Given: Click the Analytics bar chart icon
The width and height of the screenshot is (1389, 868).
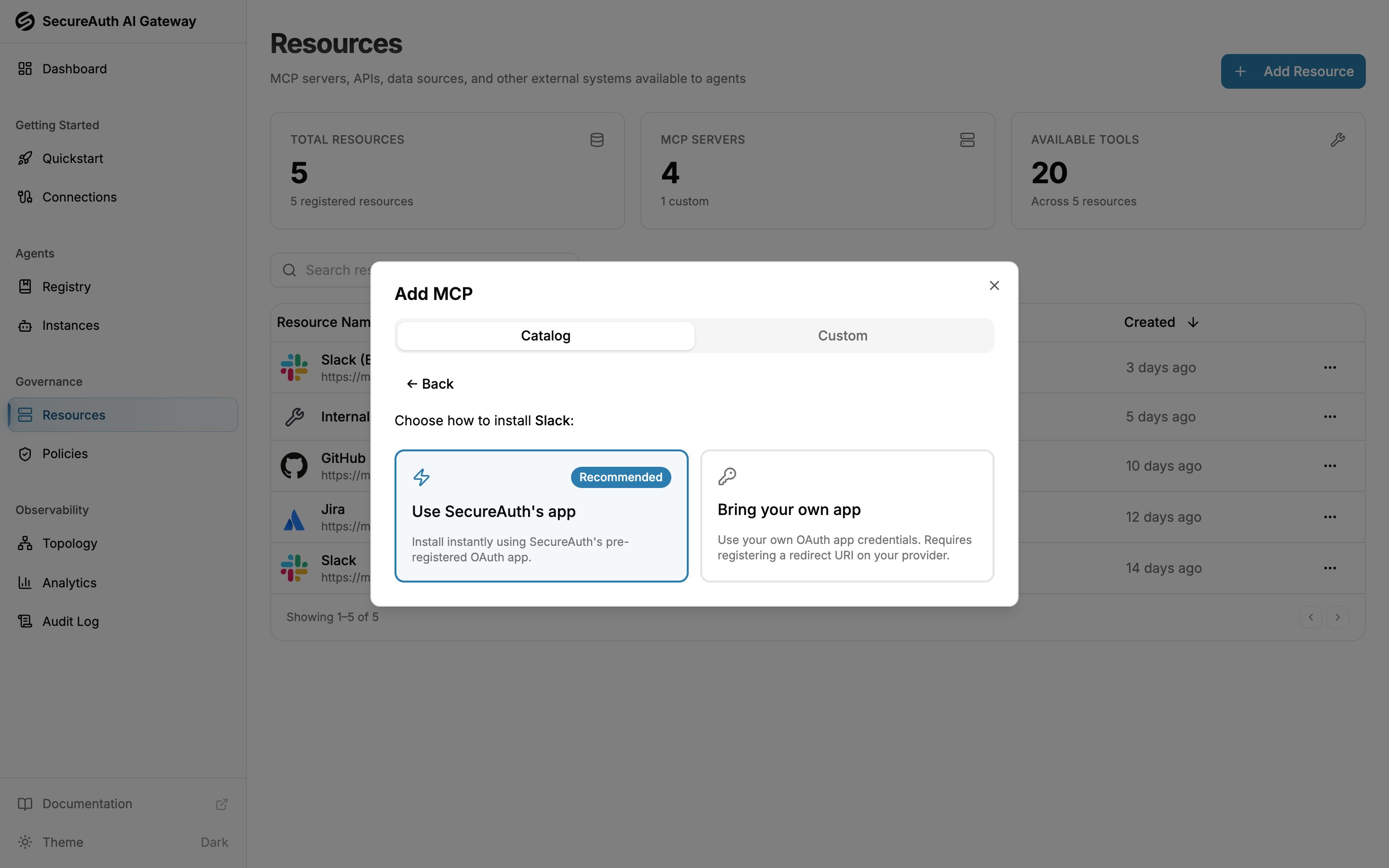Looking at the screenshot, I should pyautogui.click(x=25, y=583).
